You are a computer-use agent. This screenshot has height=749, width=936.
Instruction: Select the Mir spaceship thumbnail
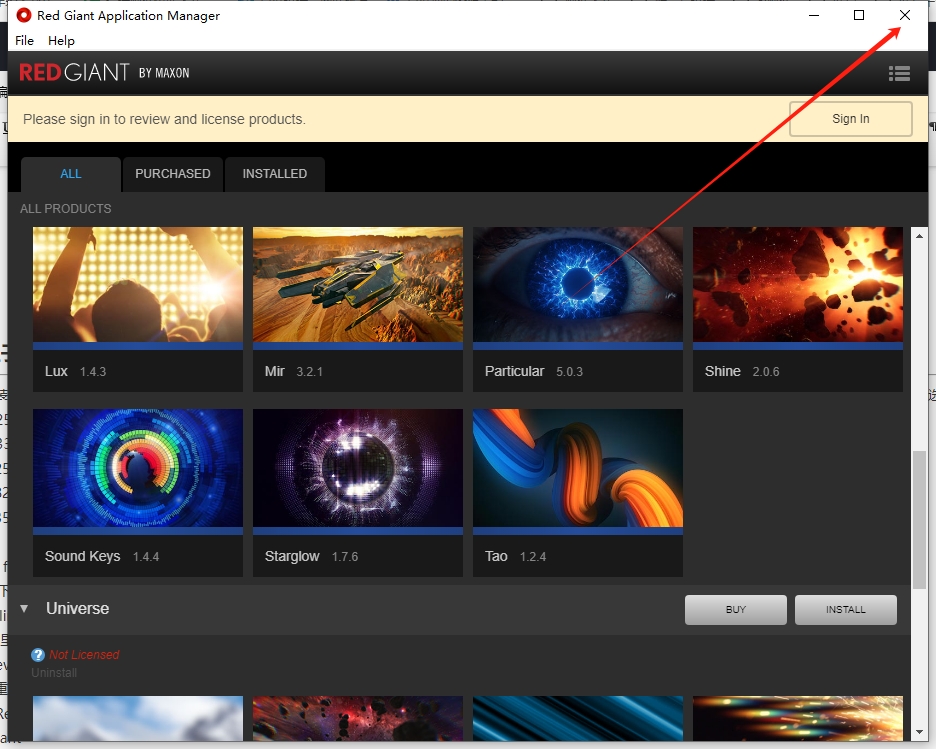click(358, 284)
